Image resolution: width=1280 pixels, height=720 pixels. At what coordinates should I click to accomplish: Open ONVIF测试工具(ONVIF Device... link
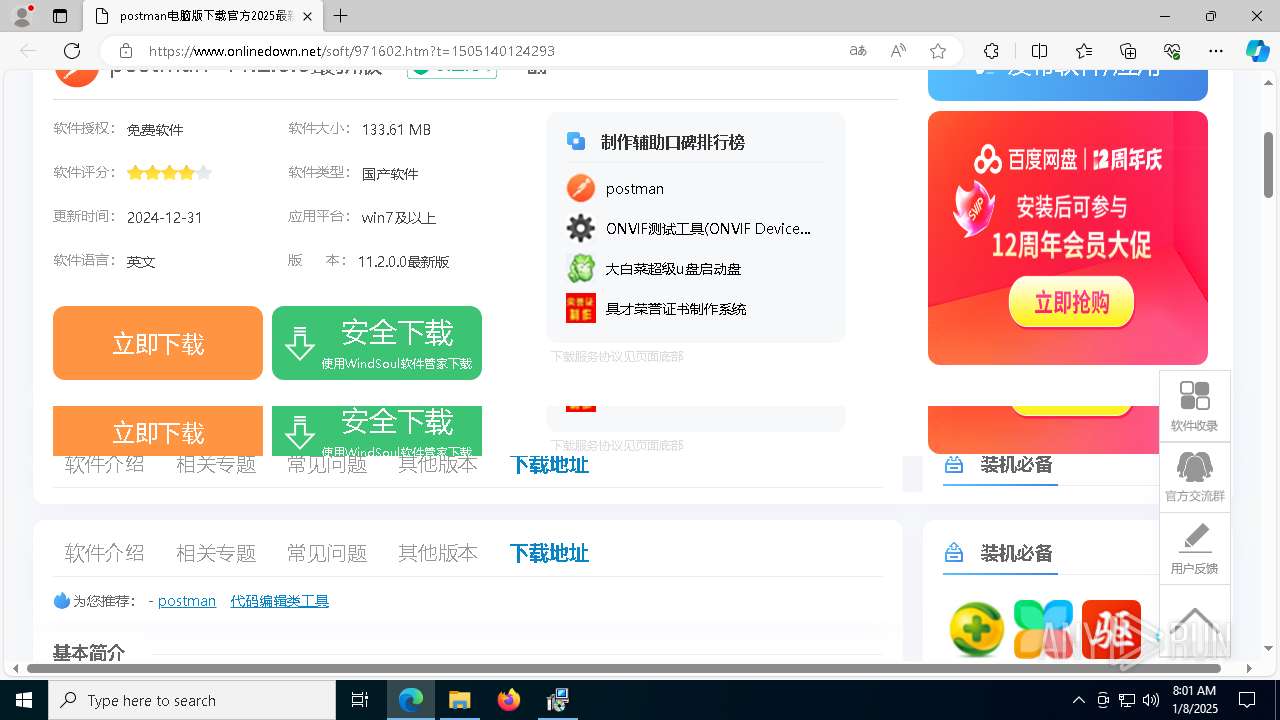coord(708,228)
